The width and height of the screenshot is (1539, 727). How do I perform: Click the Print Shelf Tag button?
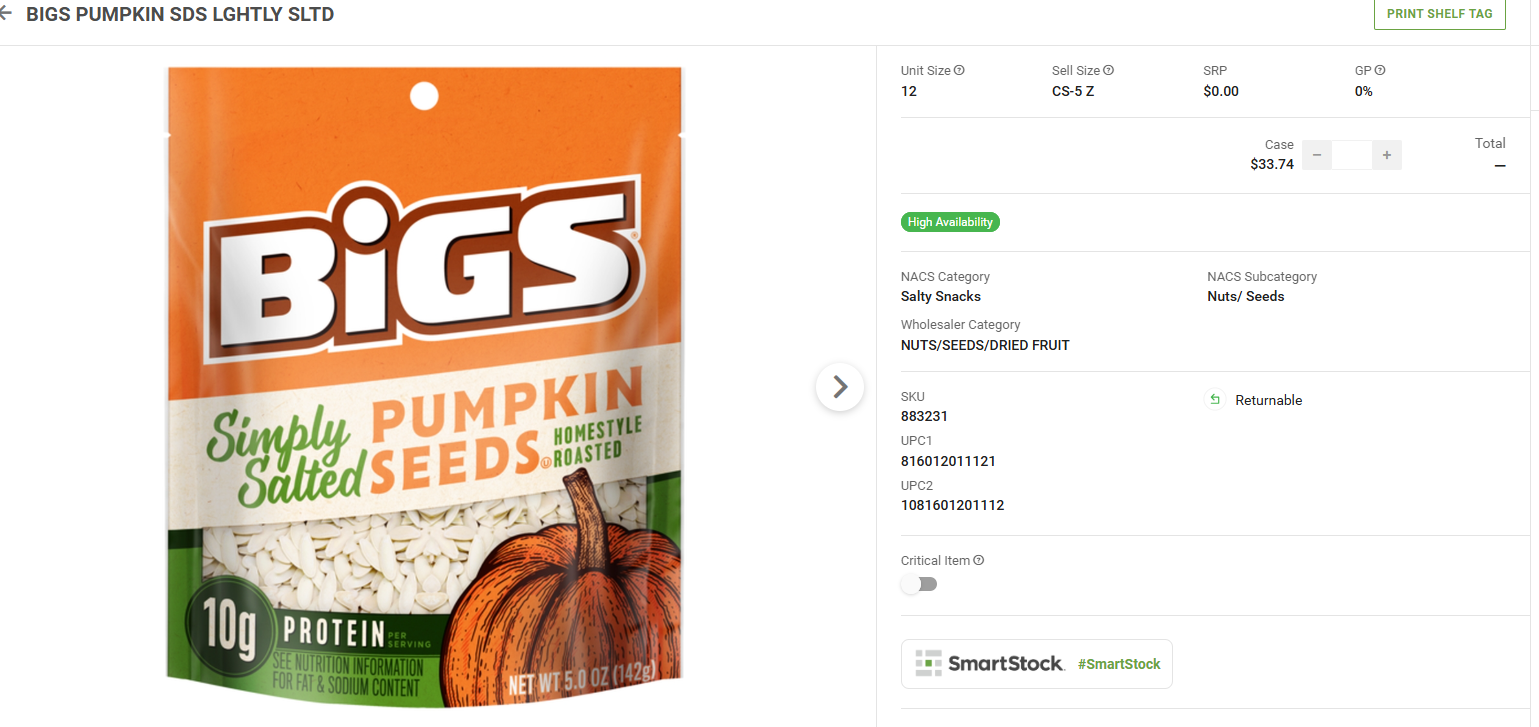[x=1439, y=14]
